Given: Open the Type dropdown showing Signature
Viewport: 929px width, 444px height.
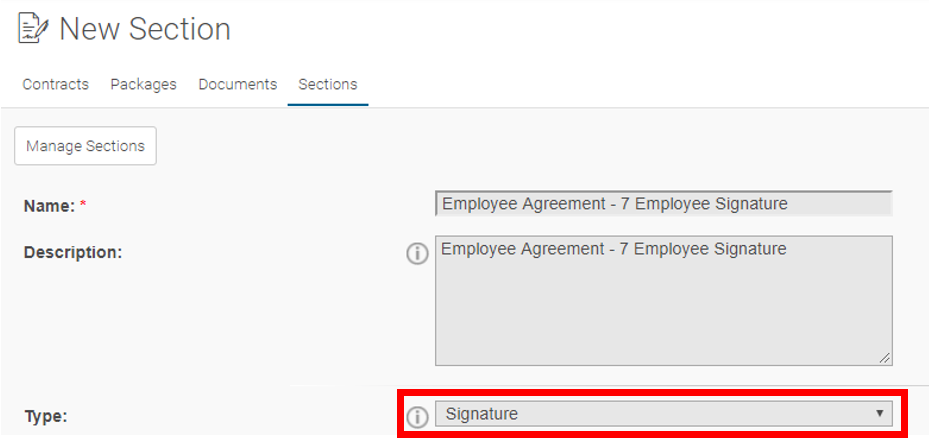Looking at the screenshot, I should click(664, 414).
